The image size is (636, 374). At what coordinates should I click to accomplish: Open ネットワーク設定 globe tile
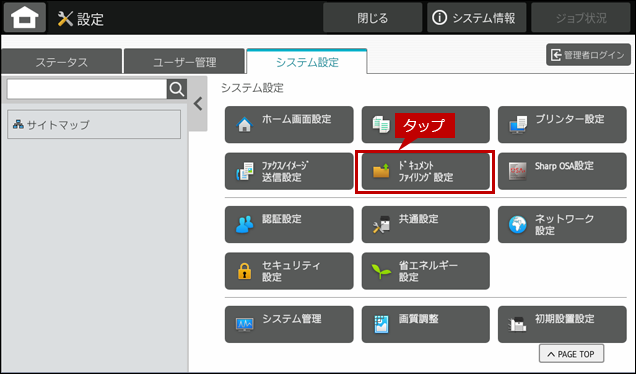[x=562, y=224]
